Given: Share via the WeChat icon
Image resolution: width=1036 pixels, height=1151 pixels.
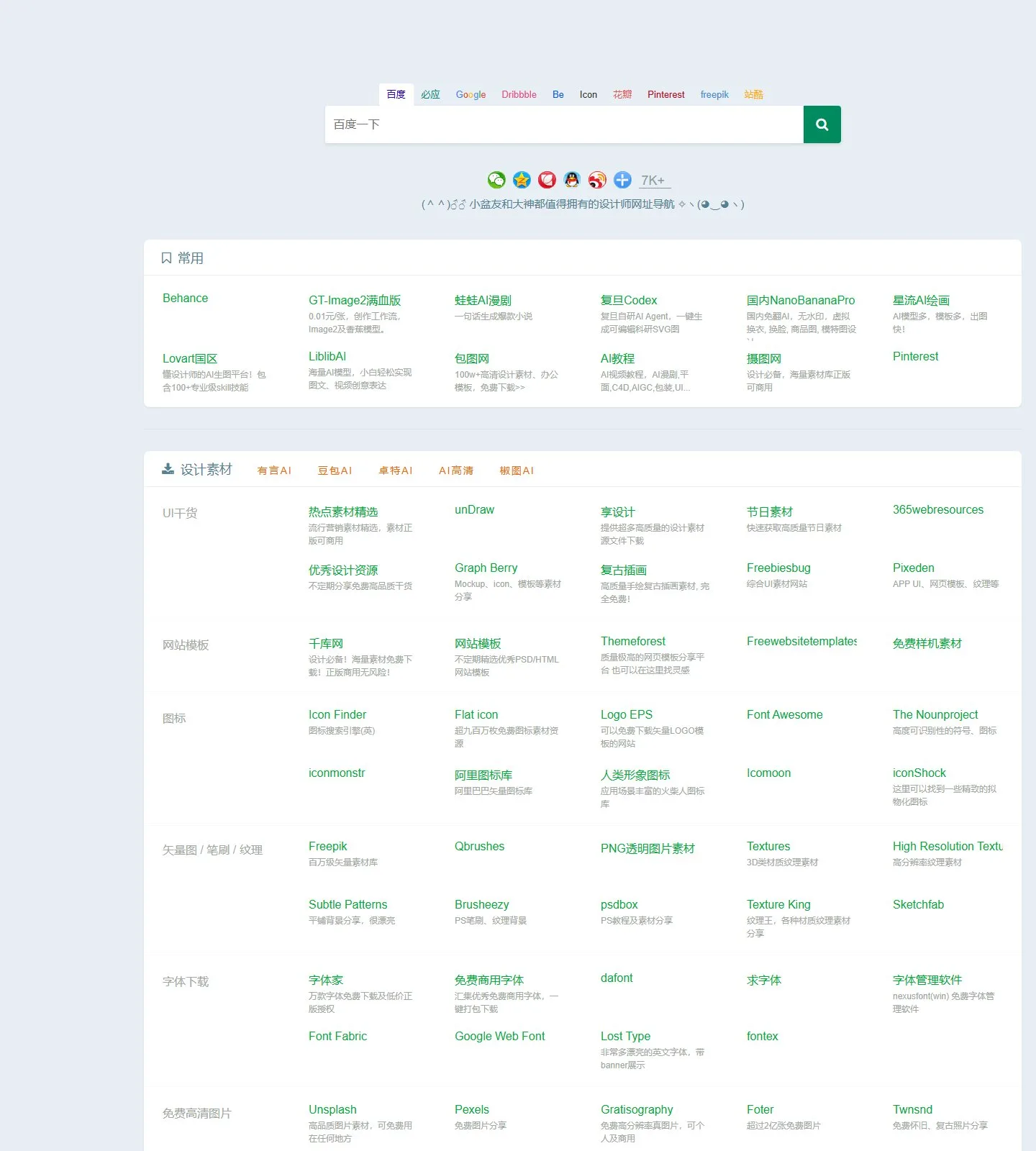Looking at the screenshot, I should tap(496, 180).
